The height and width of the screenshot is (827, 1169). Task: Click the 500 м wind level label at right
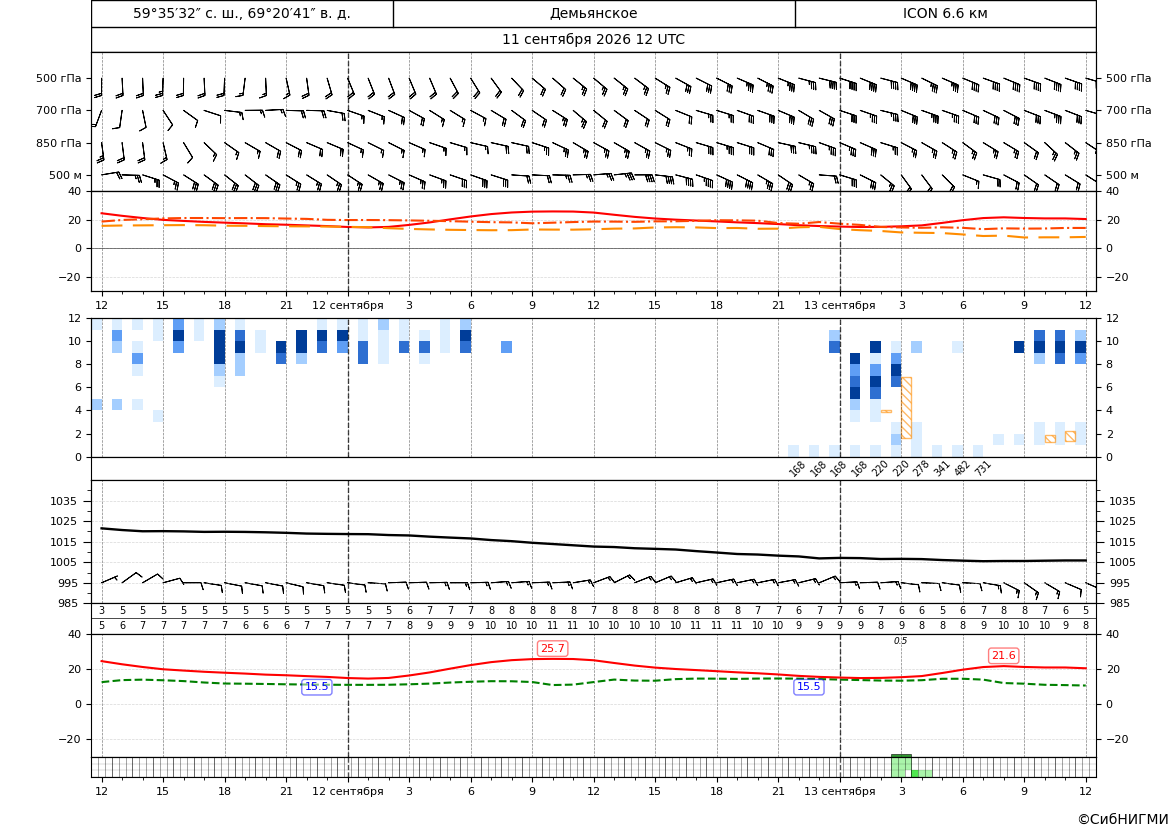[x=1122, y=175]
